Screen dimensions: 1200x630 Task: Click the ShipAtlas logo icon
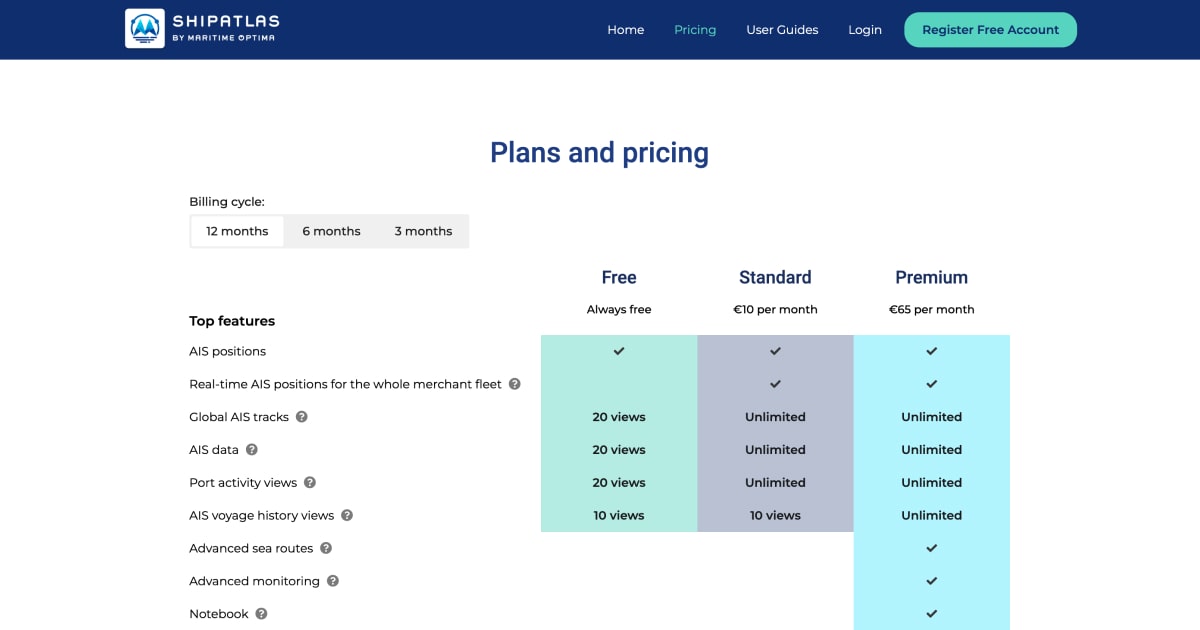point(144,28)
